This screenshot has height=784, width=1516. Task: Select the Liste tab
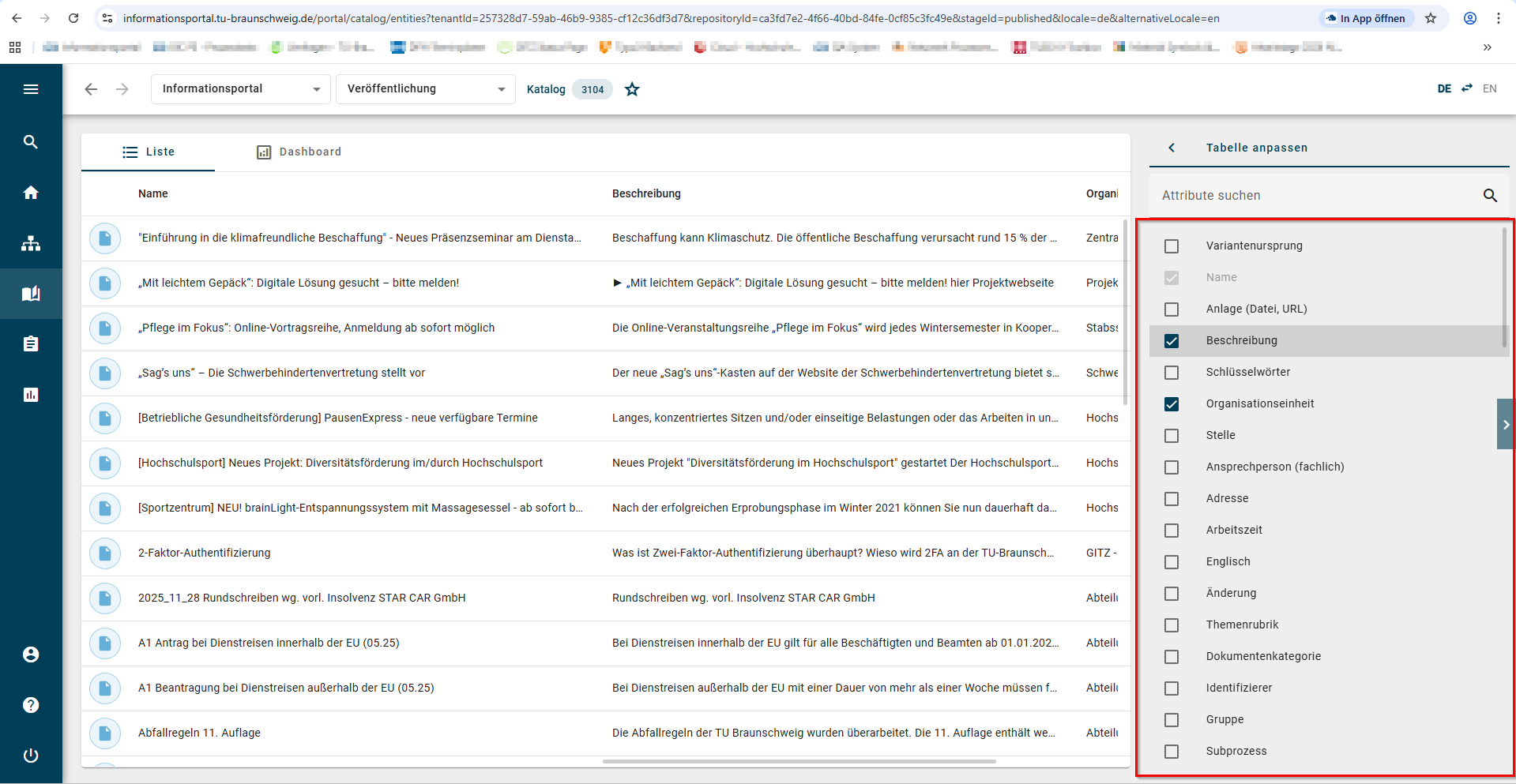[x=149, y=152]
